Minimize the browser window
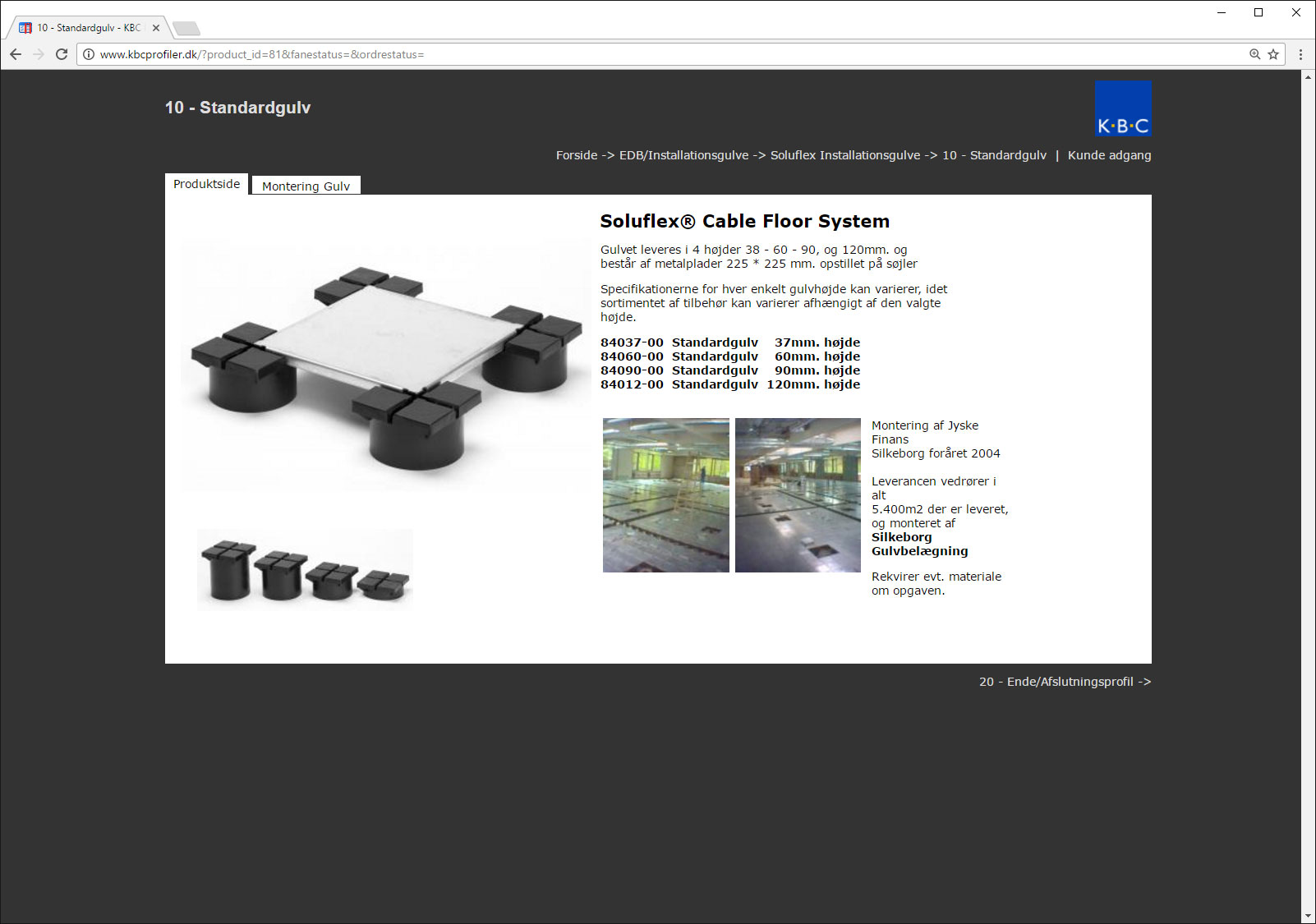 click(x=1222, y=12)
